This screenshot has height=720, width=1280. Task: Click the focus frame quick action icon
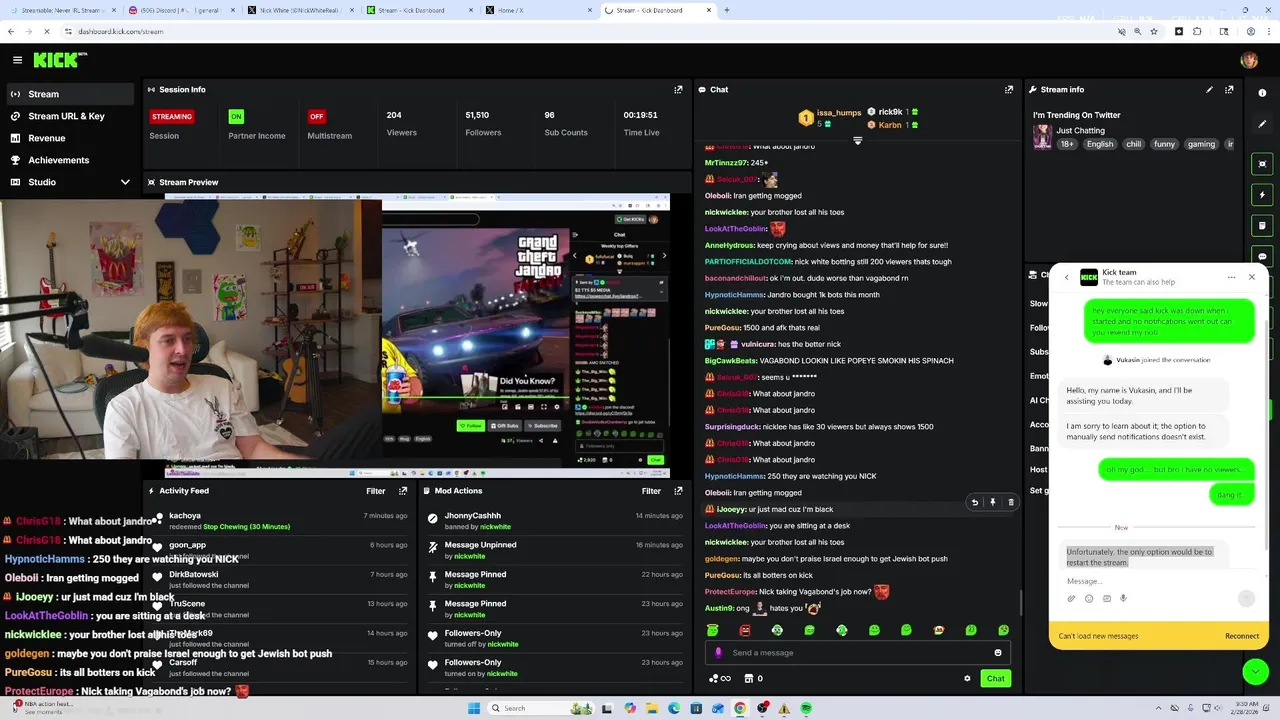[x=1262, y=164]
